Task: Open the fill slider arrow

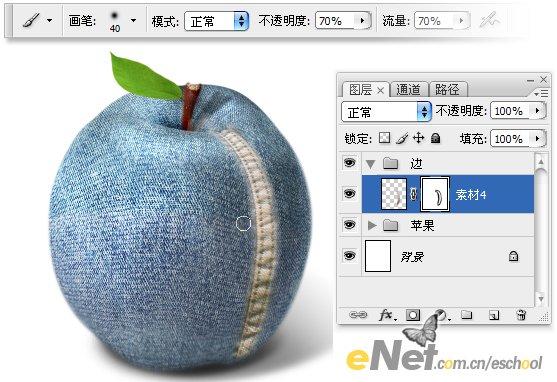Action: 537,138
